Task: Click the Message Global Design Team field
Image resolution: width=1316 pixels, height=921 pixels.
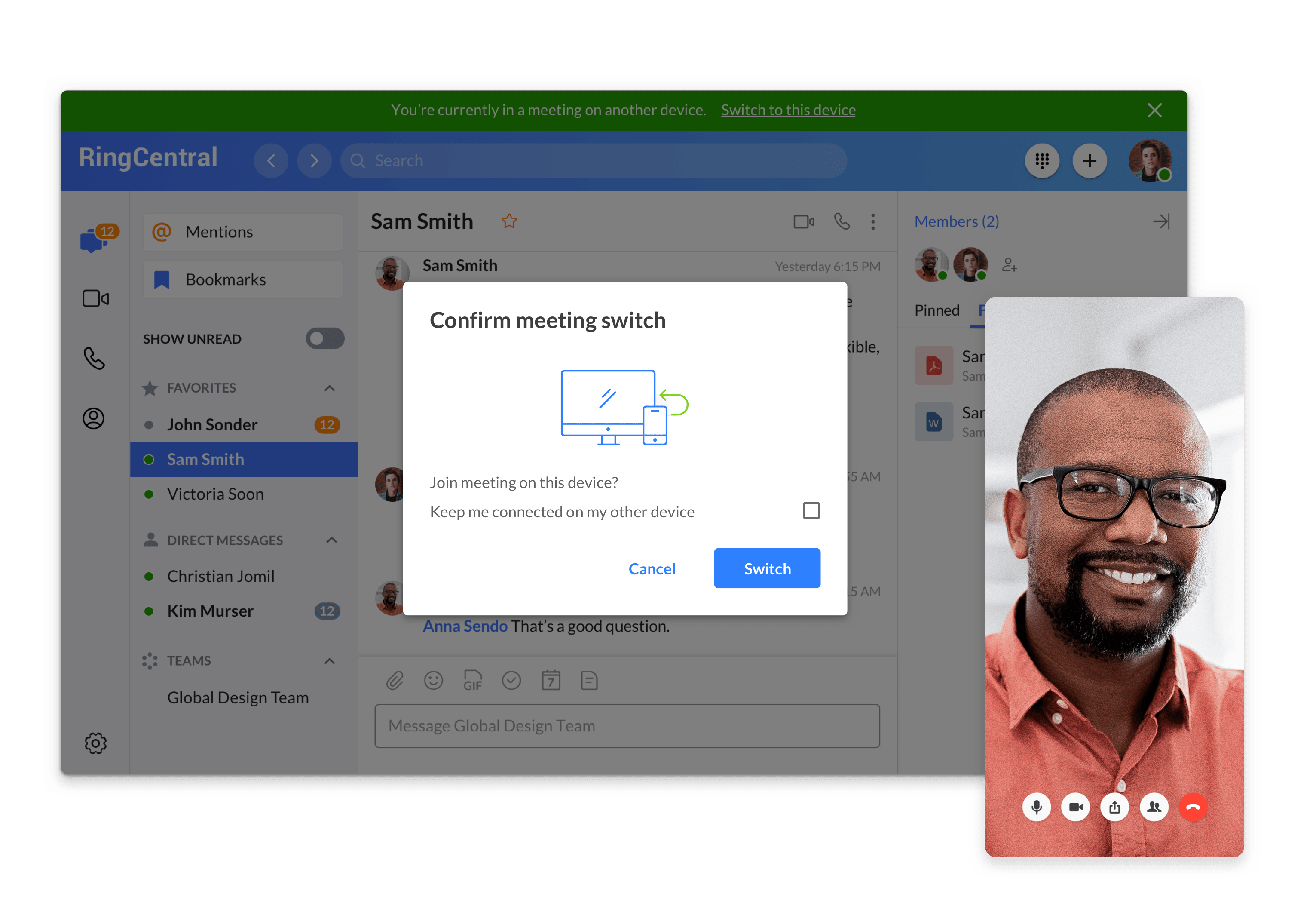Action: click(x=627, y=726)
